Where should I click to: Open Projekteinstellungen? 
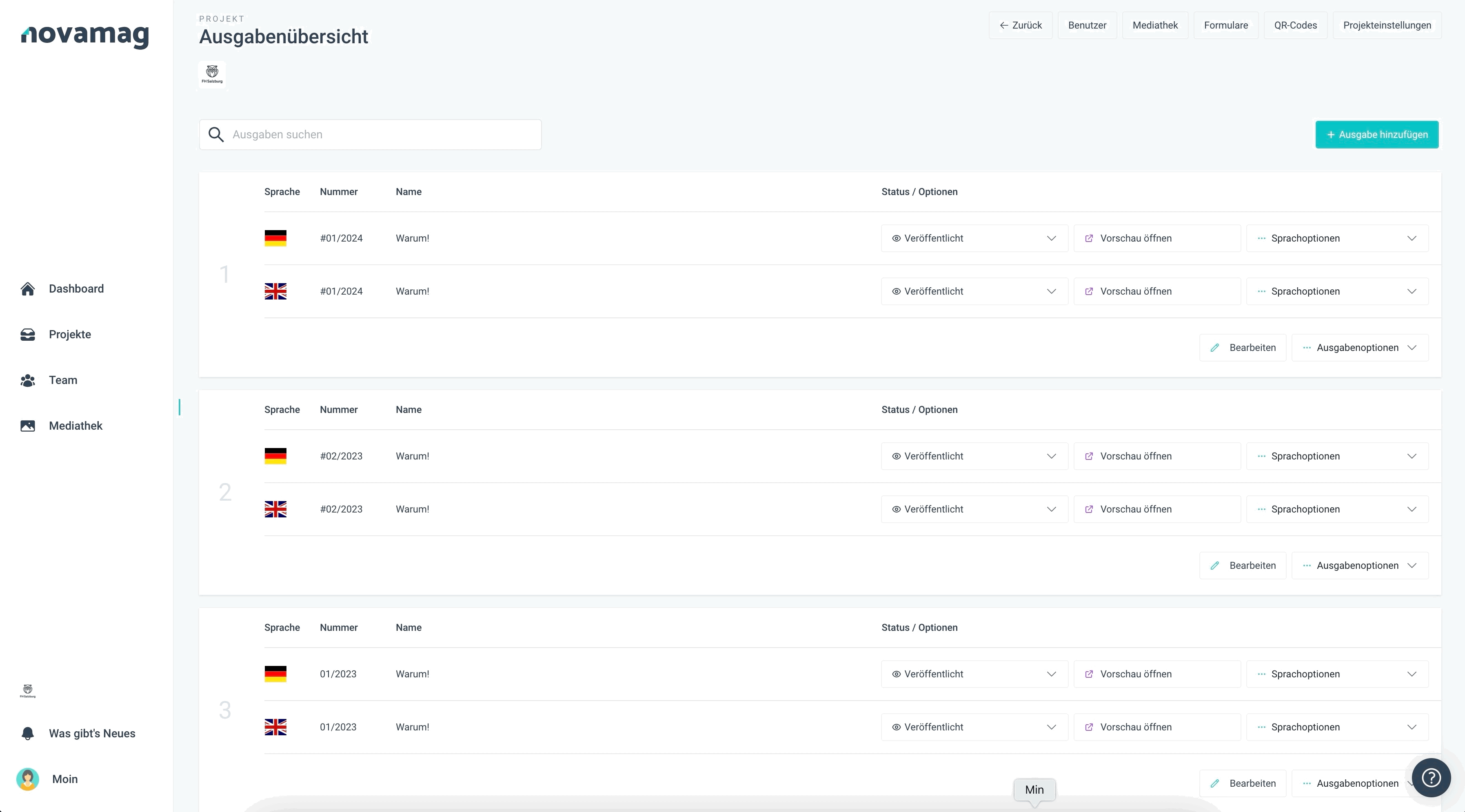tap(1387, 25)
